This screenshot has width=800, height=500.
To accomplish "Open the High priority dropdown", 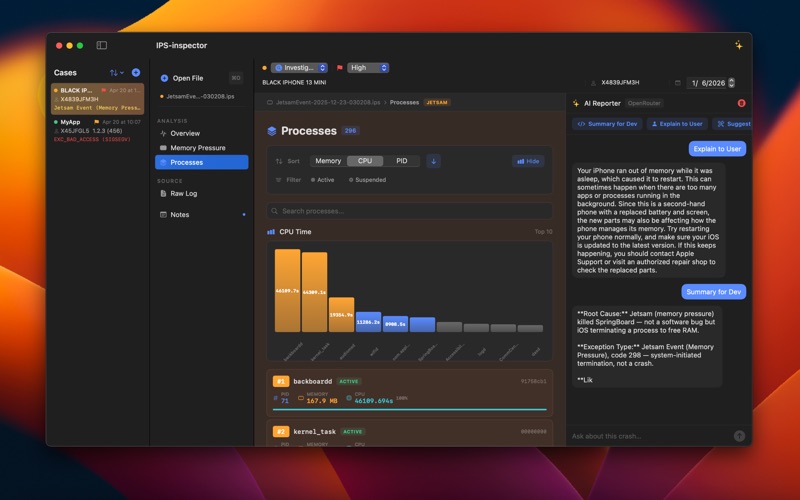I will [x=368, y=67].
